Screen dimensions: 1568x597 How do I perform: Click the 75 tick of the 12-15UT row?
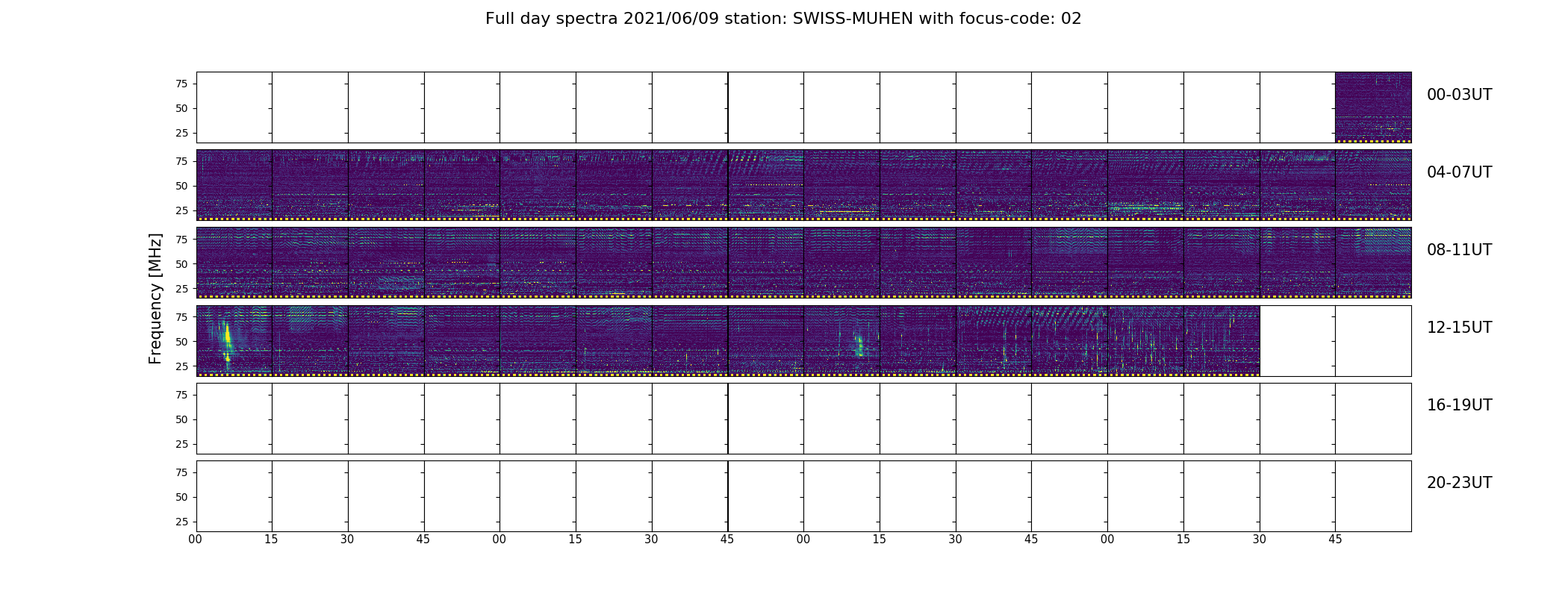pos(181,316)
